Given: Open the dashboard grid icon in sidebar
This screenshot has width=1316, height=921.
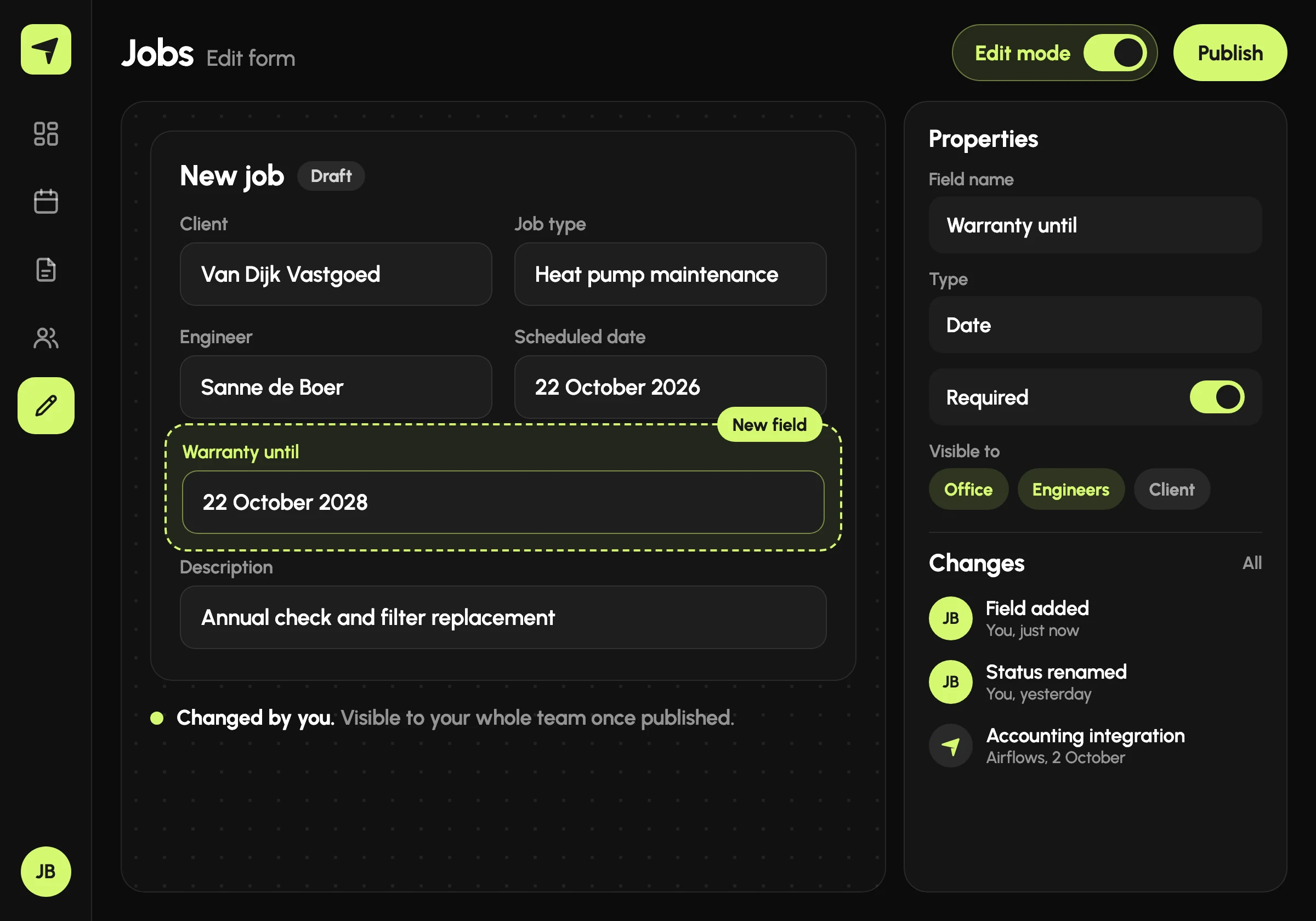Looking at the screenshot, I should tap(46, 134).
